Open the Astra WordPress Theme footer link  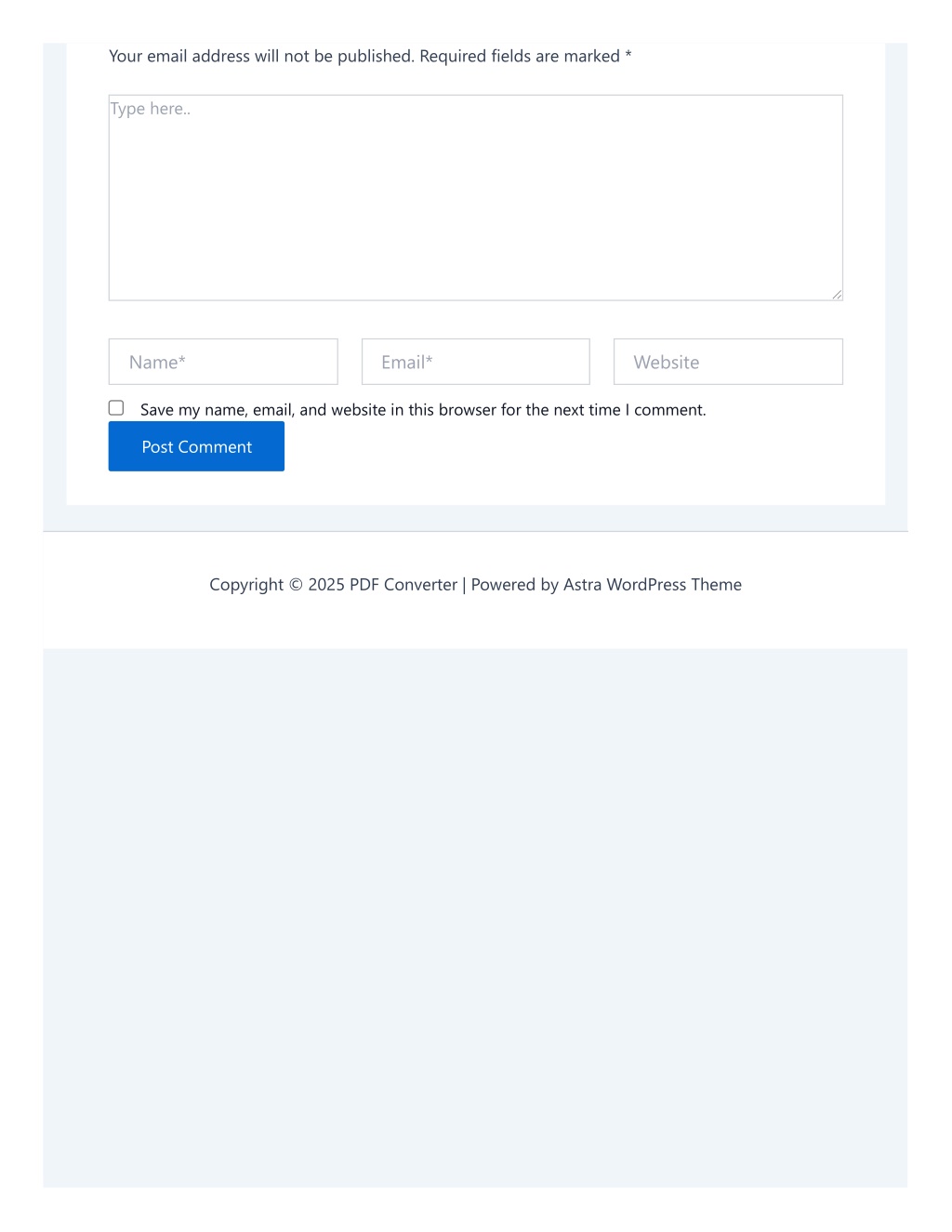(653, 585)
